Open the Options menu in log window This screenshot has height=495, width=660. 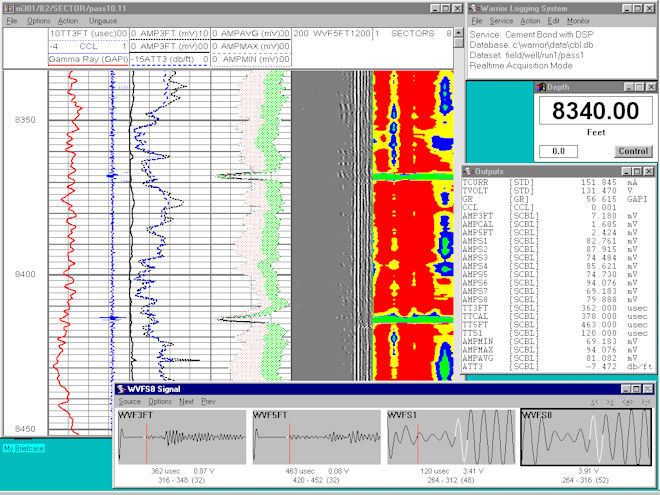tap(38, 20)
